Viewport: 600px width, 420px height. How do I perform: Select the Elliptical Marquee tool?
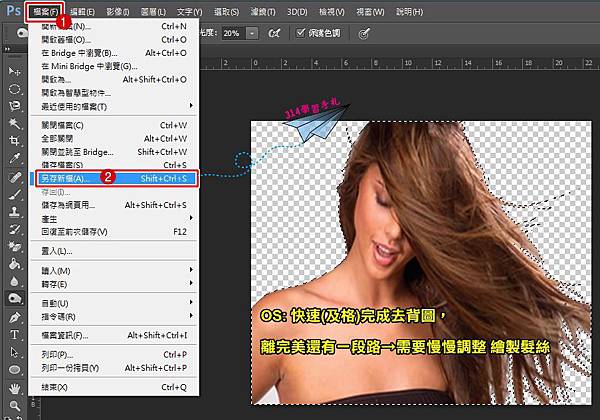[x=15, y=89]
